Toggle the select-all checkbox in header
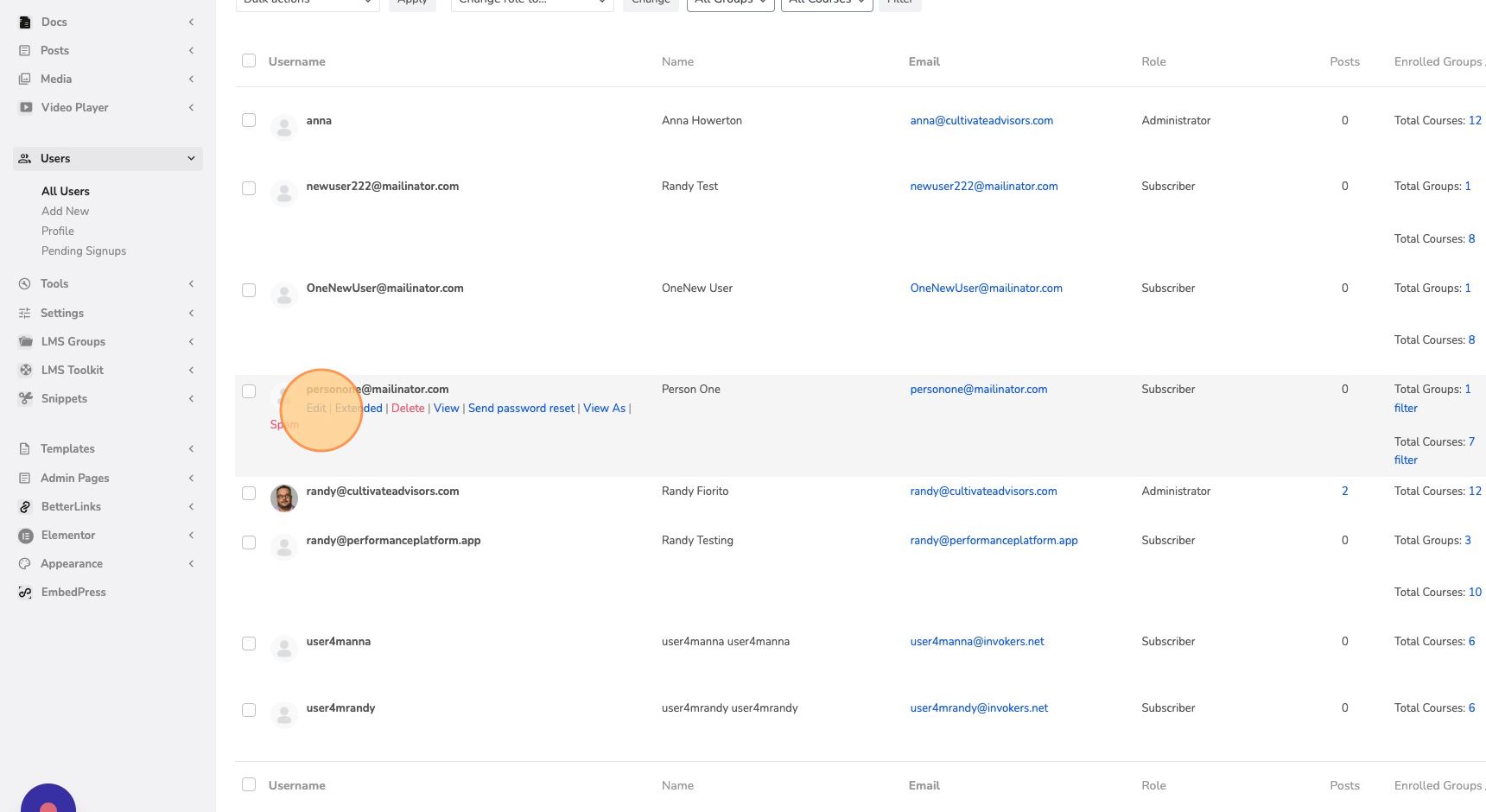 coord(249,60)
